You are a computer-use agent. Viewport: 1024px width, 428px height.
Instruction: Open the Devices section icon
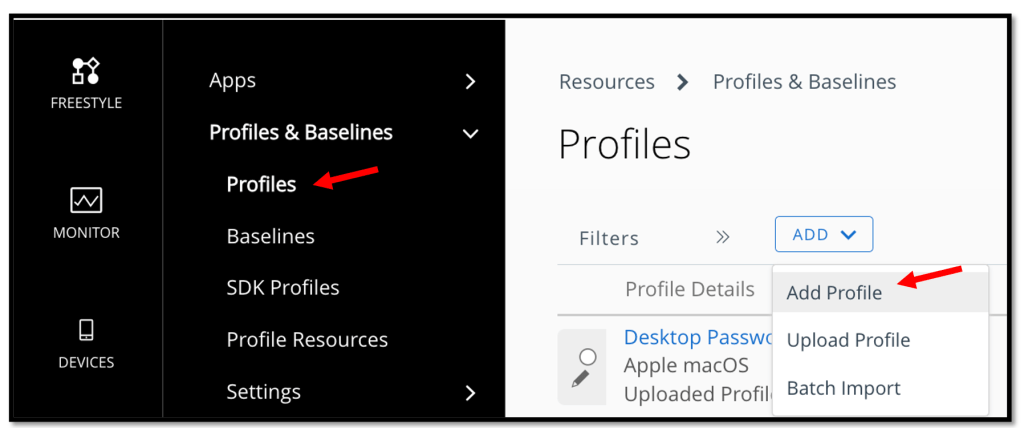pyautogui.click(x=86, y=330)
